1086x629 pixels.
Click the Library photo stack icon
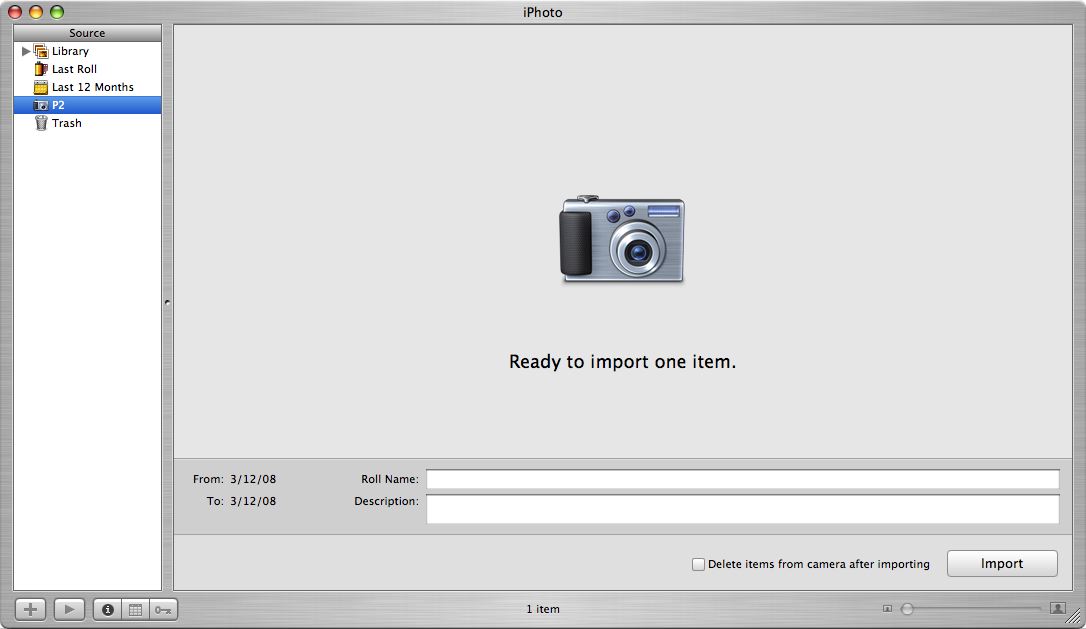click(41, 51)
